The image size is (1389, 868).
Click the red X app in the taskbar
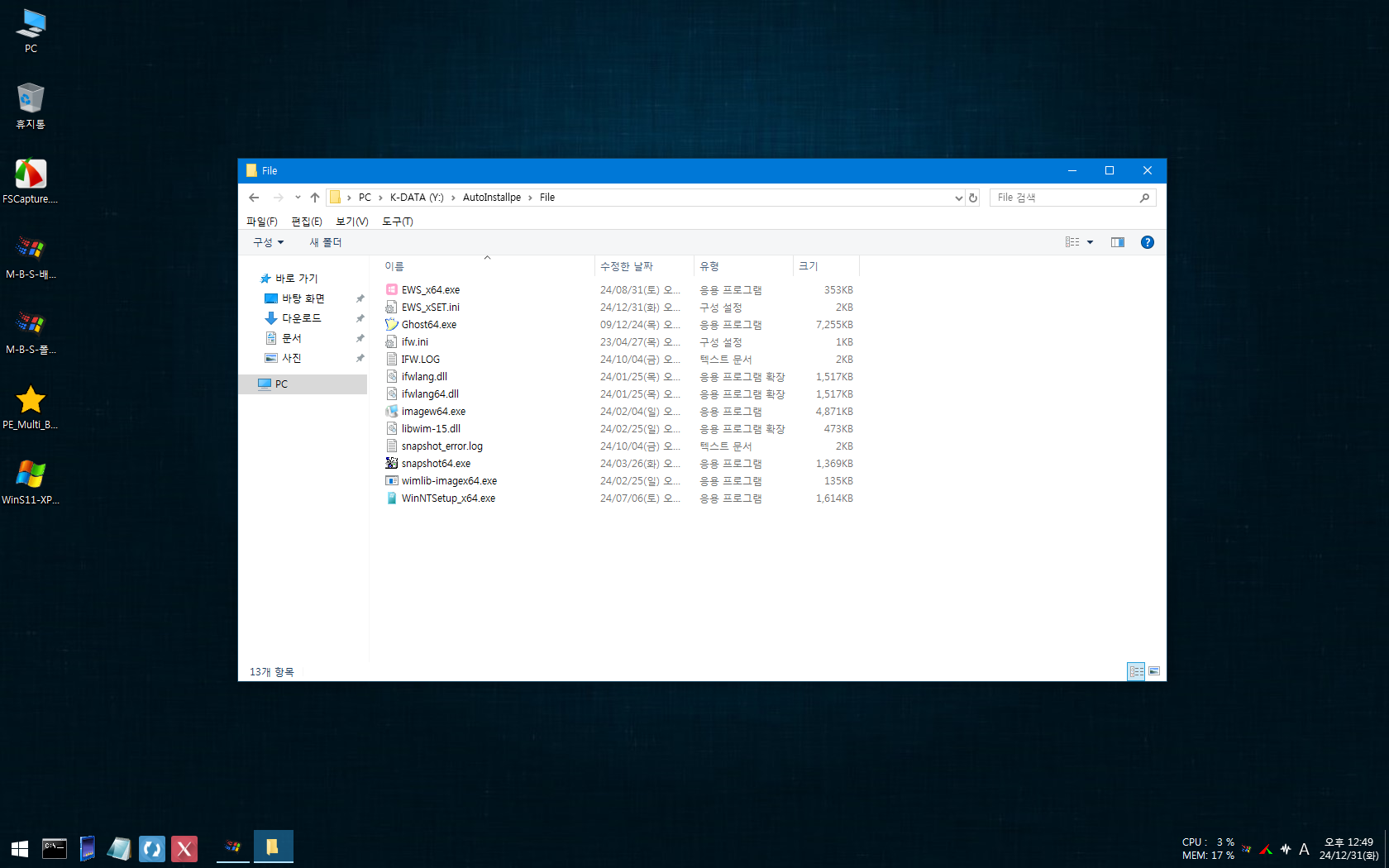click(x=184, y=849)
